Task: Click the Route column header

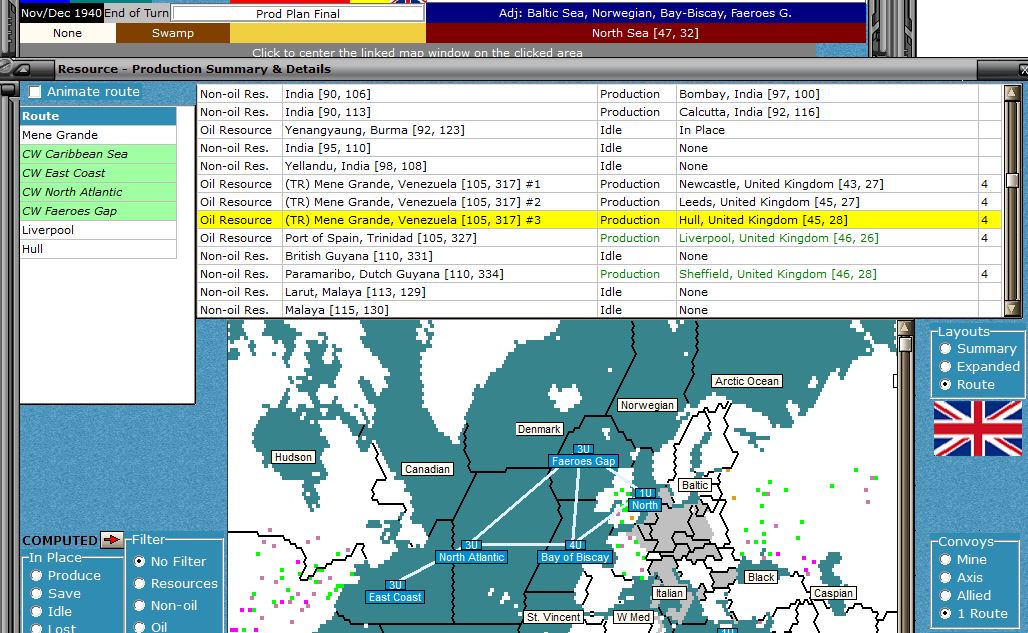Action: [x=98, y=116]
